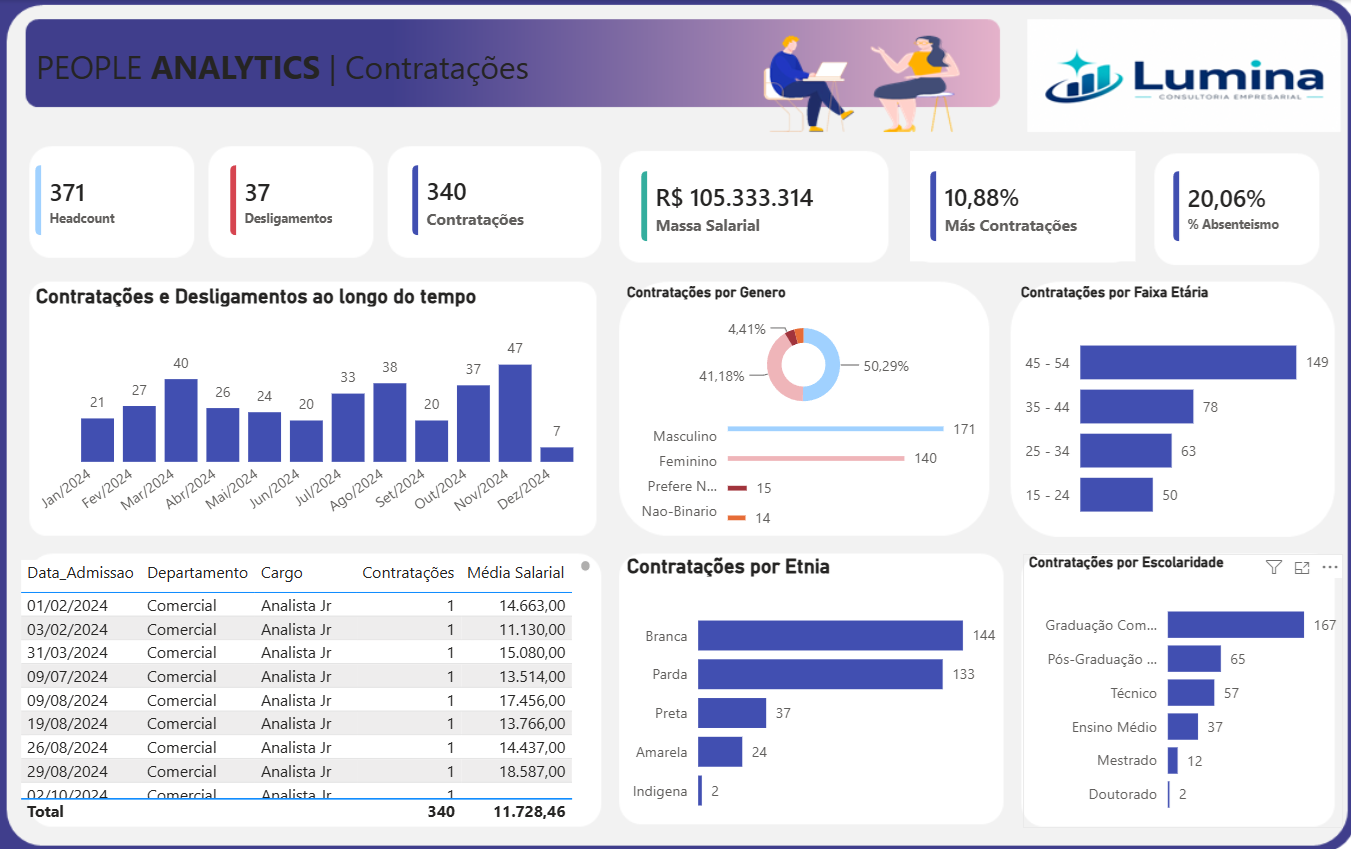Select the Desligamentos card showing 37
Viewport: 1351px width, 849px height.
coord(291,202)
